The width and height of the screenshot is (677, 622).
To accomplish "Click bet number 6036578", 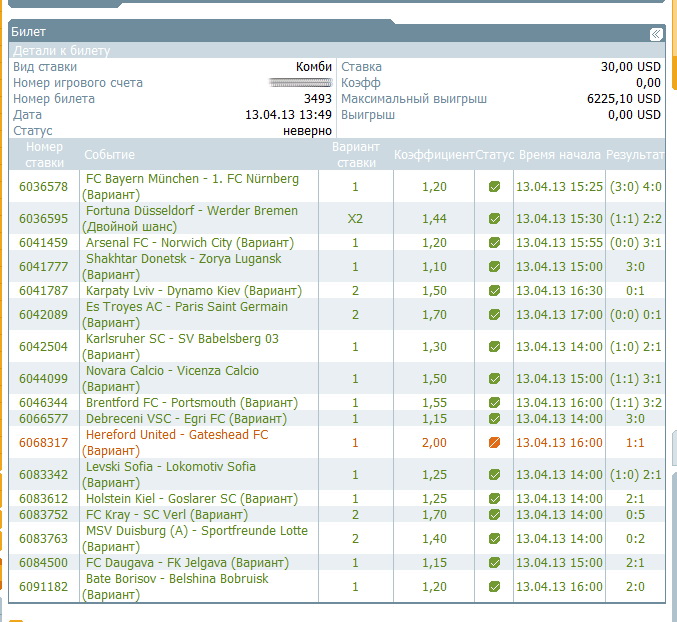I will click(43, 186).
